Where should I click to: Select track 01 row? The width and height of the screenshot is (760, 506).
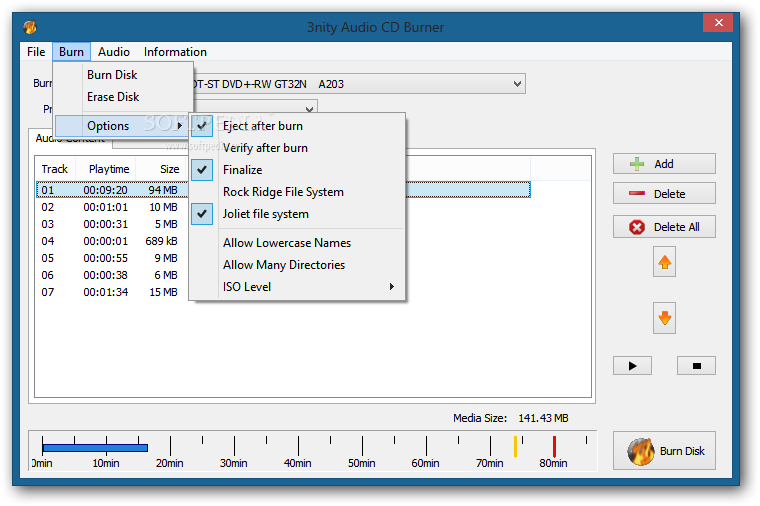pyautogui.click(x=283, y=190)
